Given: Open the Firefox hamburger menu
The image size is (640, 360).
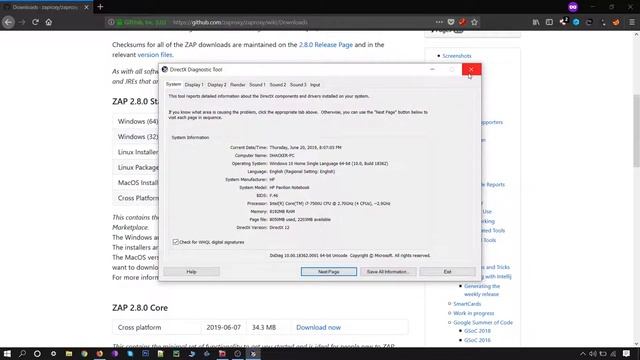Looking at the screenshot, I should point(632,22).
